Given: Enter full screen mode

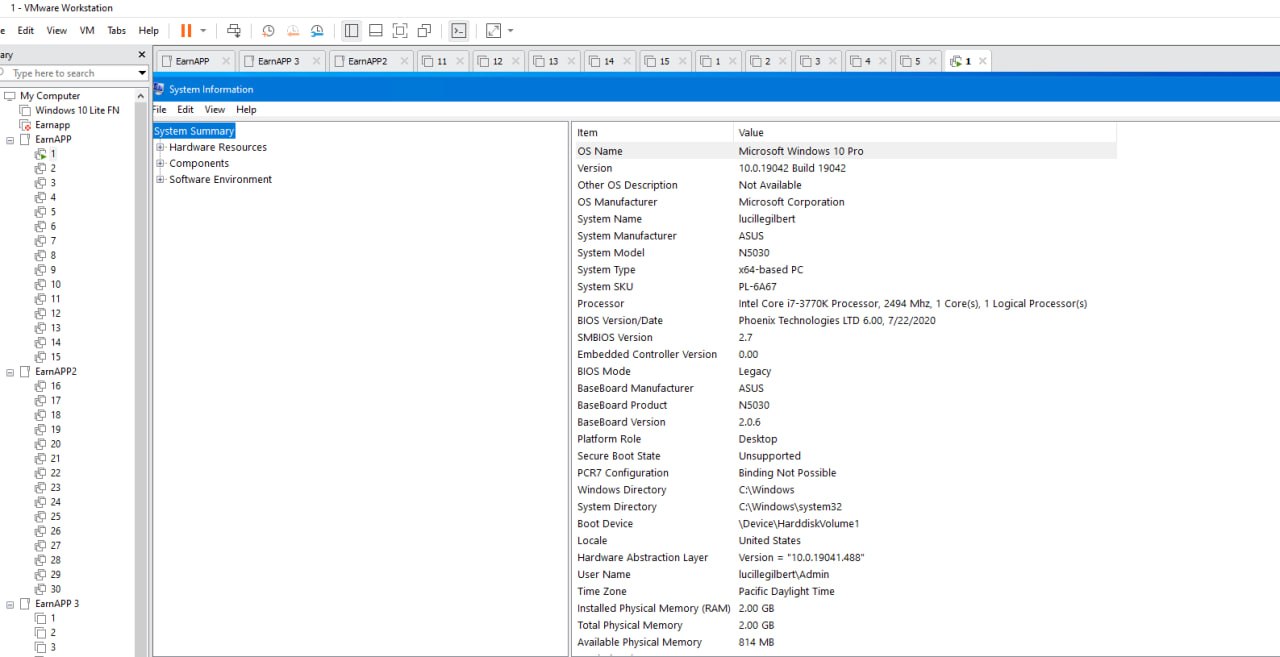Looking at the screenshot, I should (x=400, y=30).
